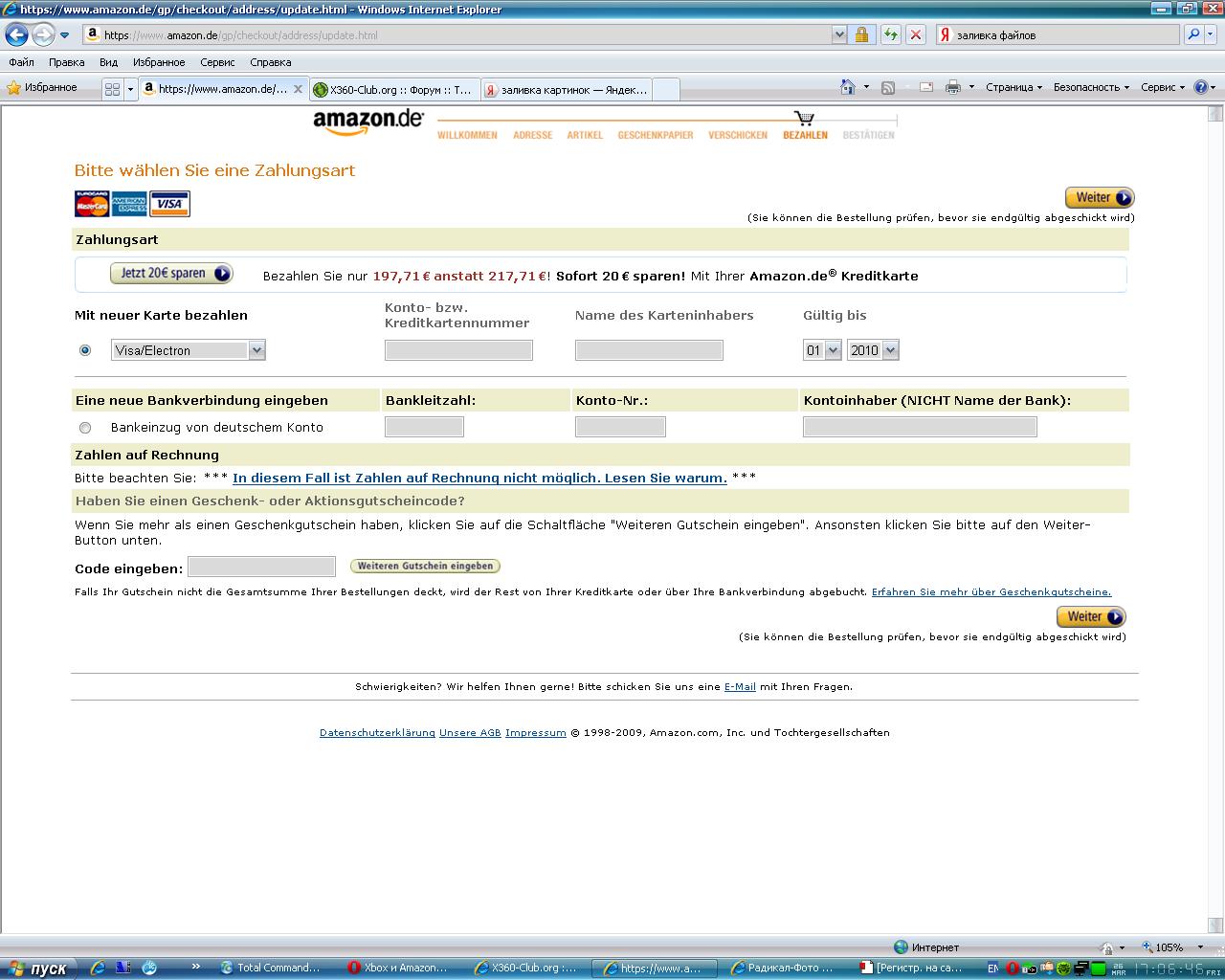Open the Unsere AGB link
The height and width of the screenshot is (980, 1225).
[x=470, y=733]
